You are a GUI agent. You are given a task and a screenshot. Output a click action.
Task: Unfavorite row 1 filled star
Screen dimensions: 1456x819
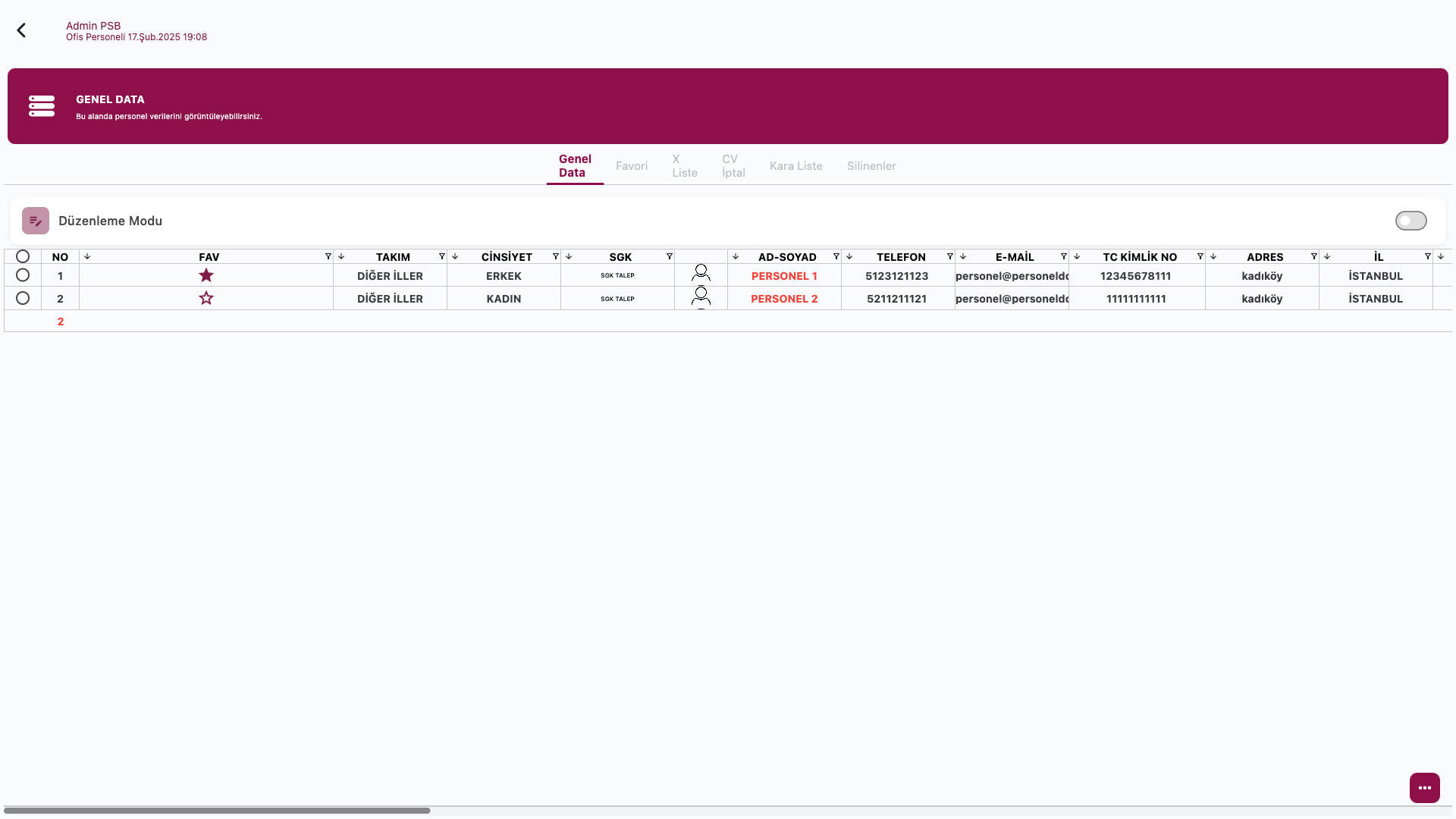coord(206,275)
